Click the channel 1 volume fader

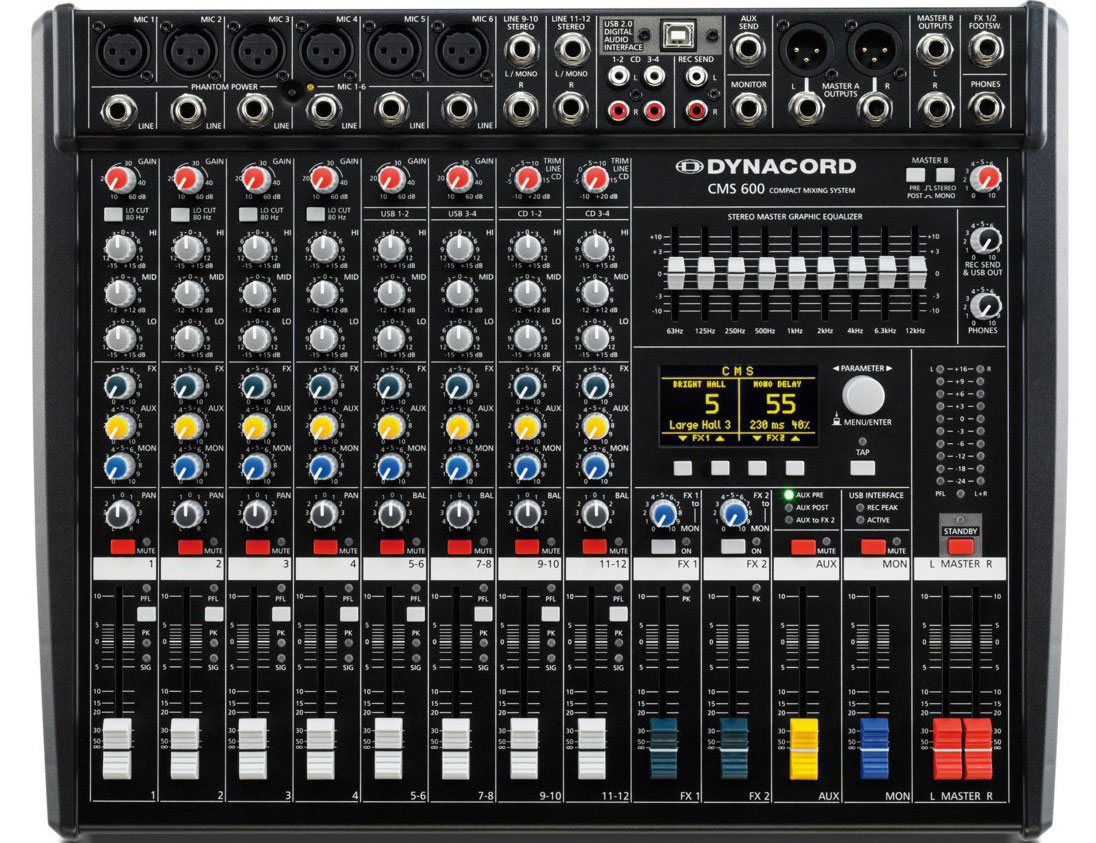(x=117, y=748)
